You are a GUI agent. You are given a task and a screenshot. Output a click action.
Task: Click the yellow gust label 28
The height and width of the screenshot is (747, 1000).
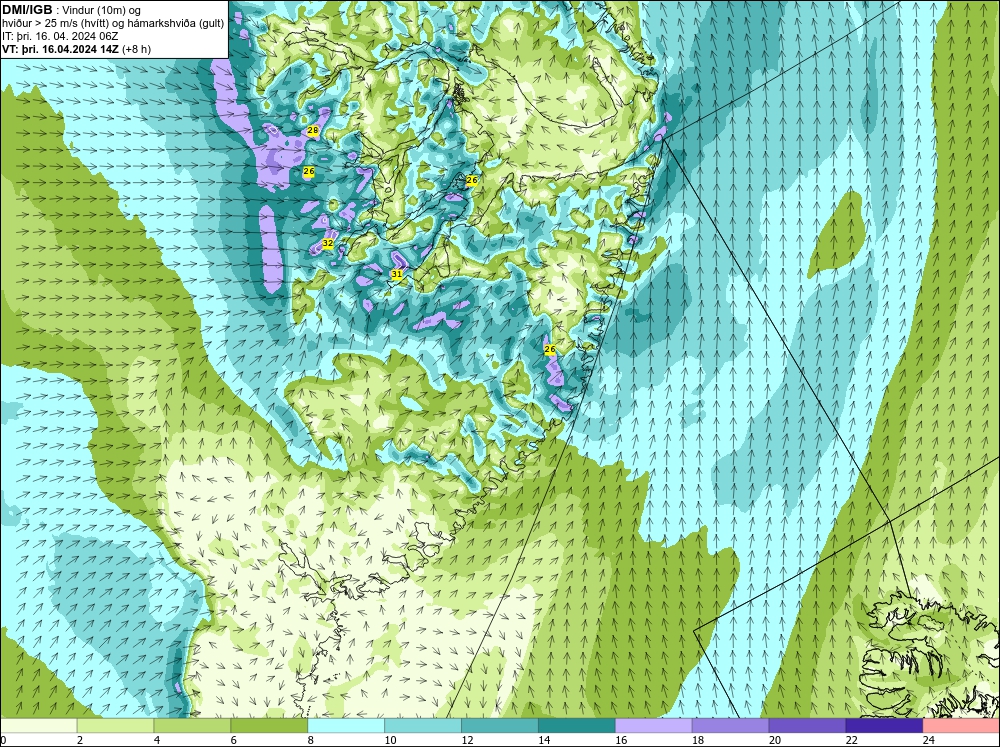click(x=312, y=131)
